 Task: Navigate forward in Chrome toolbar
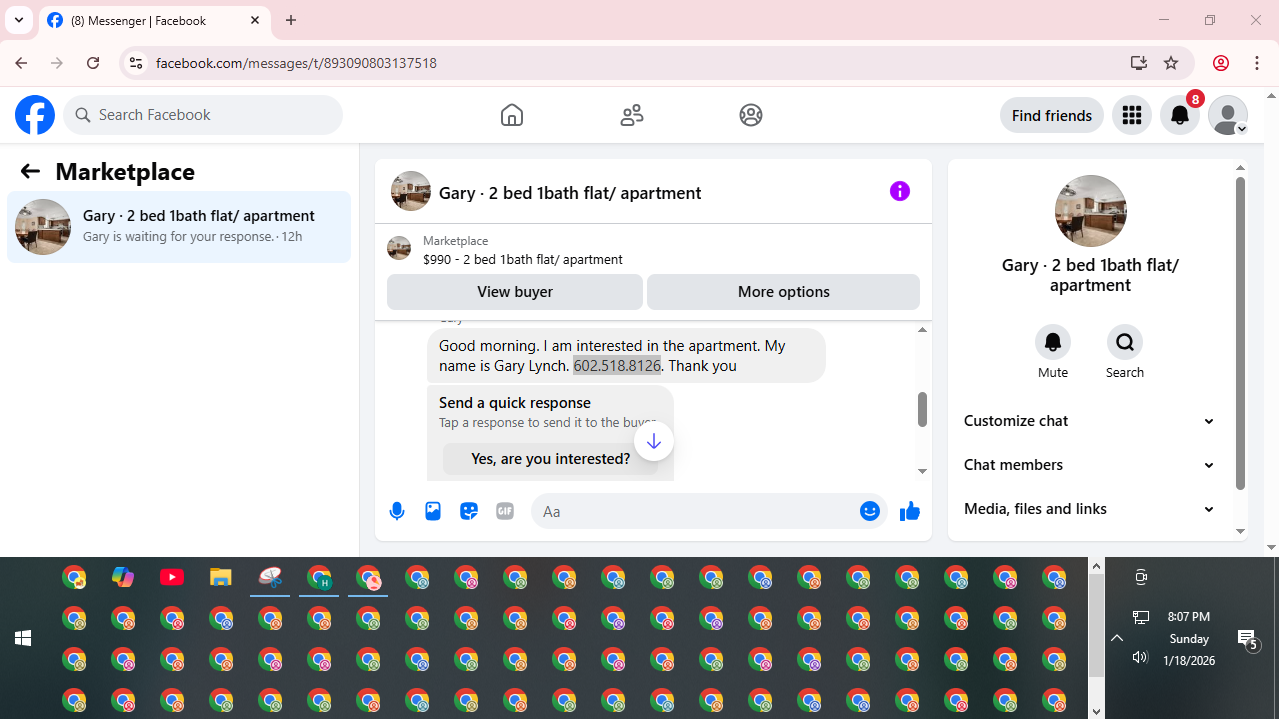point(57,63)
